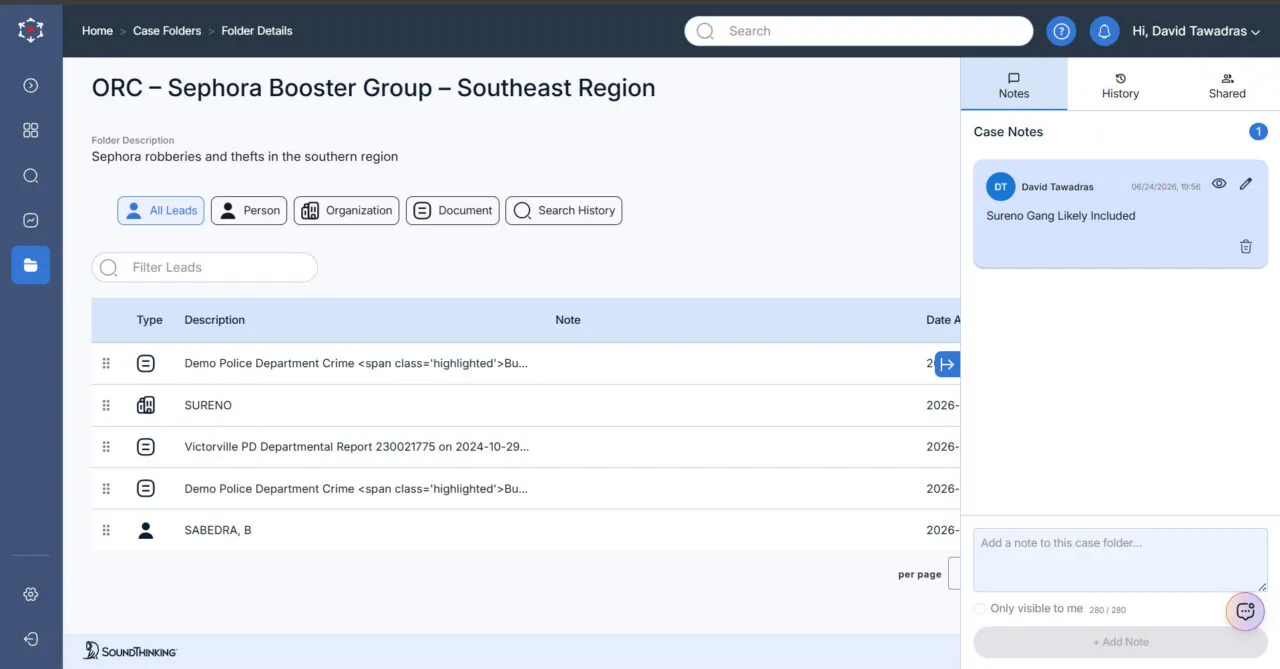The width and height of the screenshot is (1280, 669).
Task: Click the person icon in SABEDRA row
Action: point(146,530)
